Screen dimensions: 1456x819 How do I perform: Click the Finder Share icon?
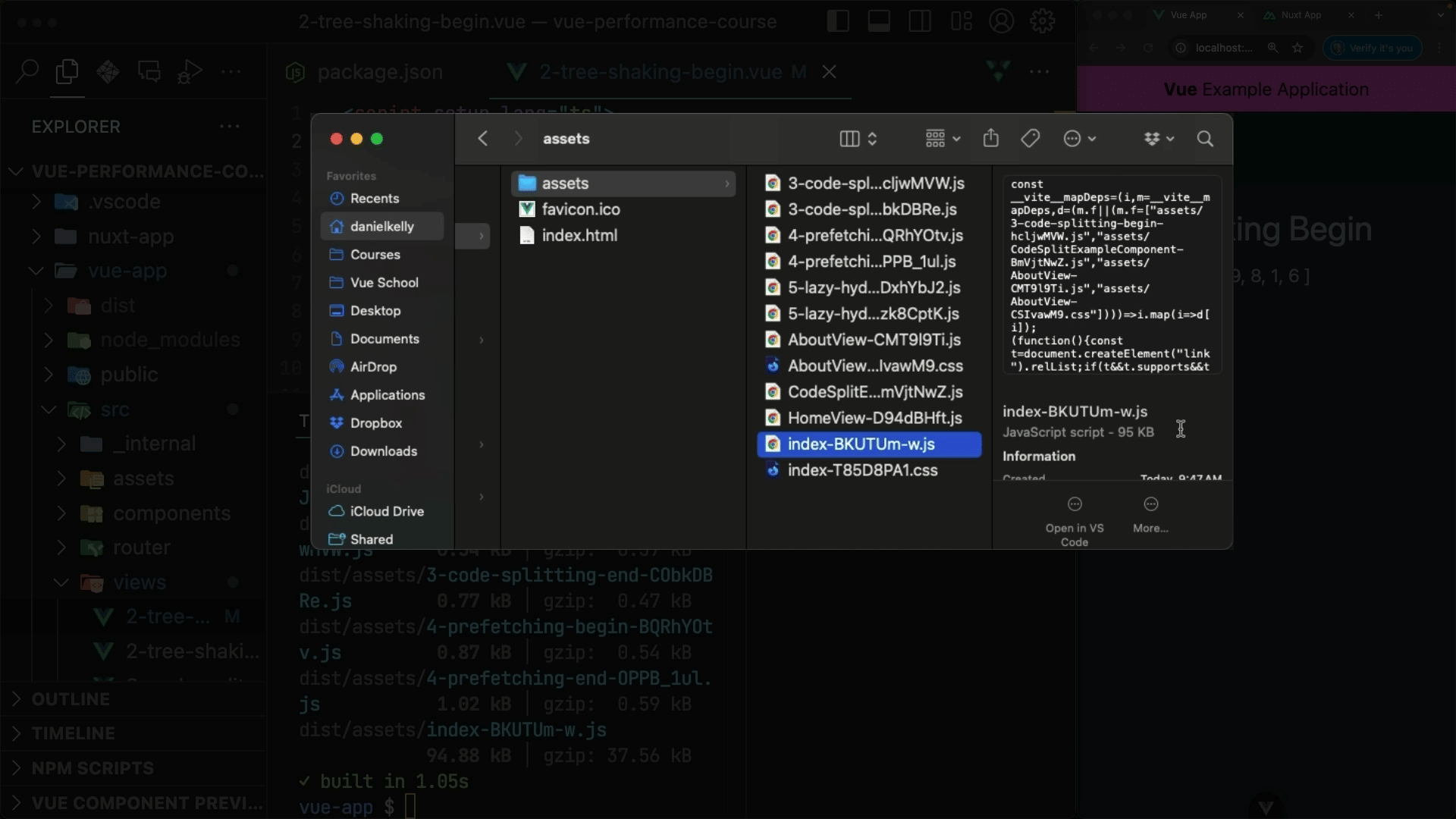click(x=990, y=138)
